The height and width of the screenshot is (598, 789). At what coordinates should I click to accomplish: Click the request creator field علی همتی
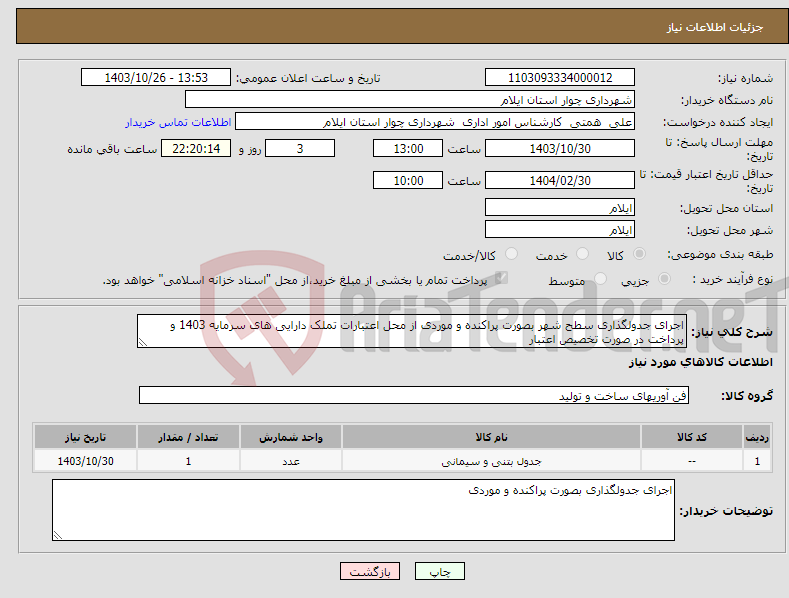pos(435,122)
